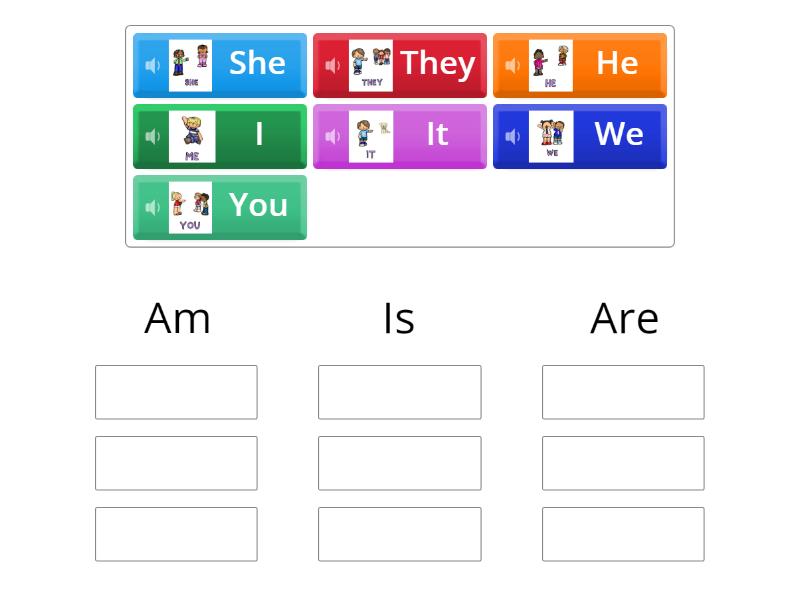Play audio on the "You" tile
800x600 pixels.
click(152, 207)
